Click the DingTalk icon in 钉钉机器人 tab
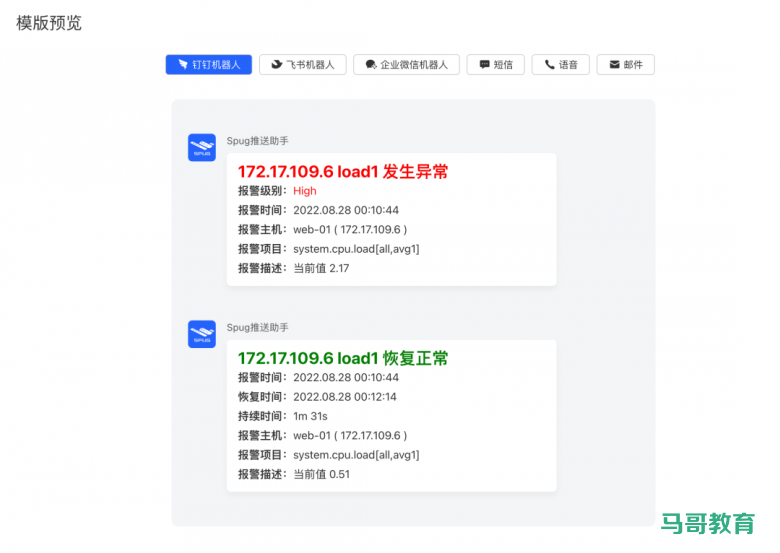Viewport: 780px width, 553px height. 183,65
